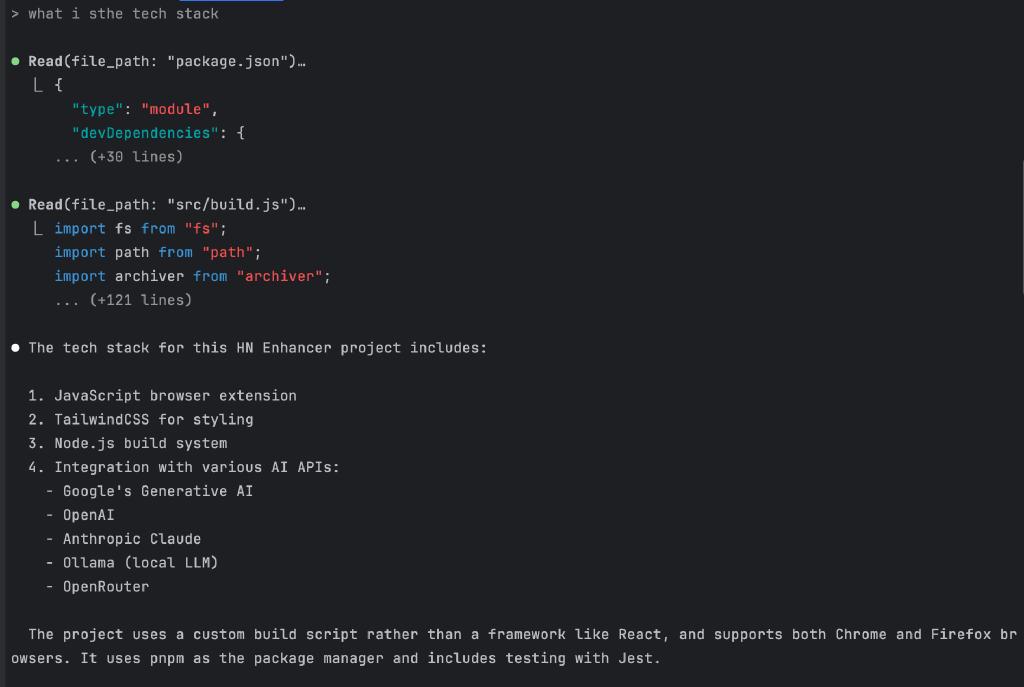Click the 'TailwindCSS for styling' list item
1024x687 pixels.
(x=153, y=420)
